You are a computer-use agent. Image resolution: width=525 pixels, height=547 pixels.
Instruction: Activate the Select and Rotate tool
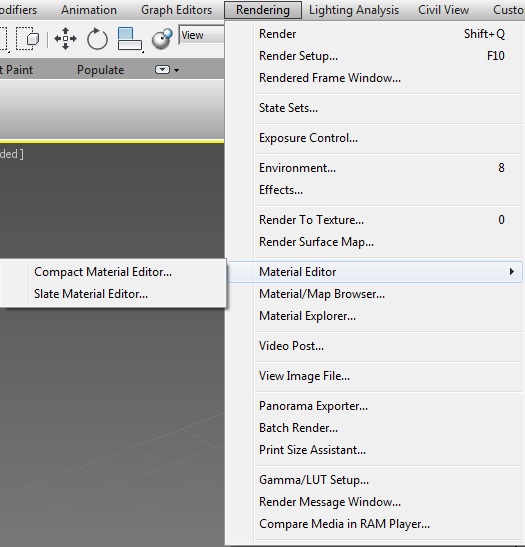coord(97,39)
